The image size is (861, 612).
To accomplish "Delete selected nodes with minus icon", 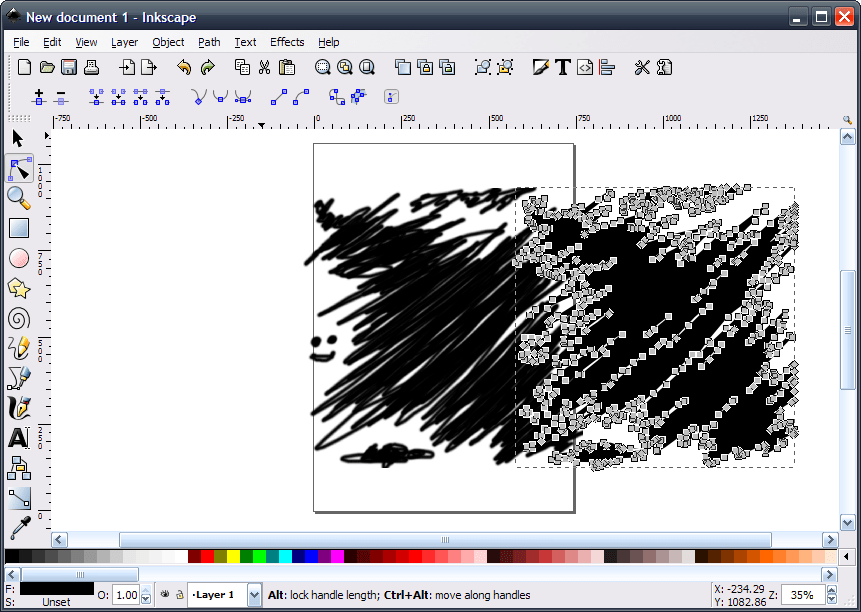I will 61,97.
